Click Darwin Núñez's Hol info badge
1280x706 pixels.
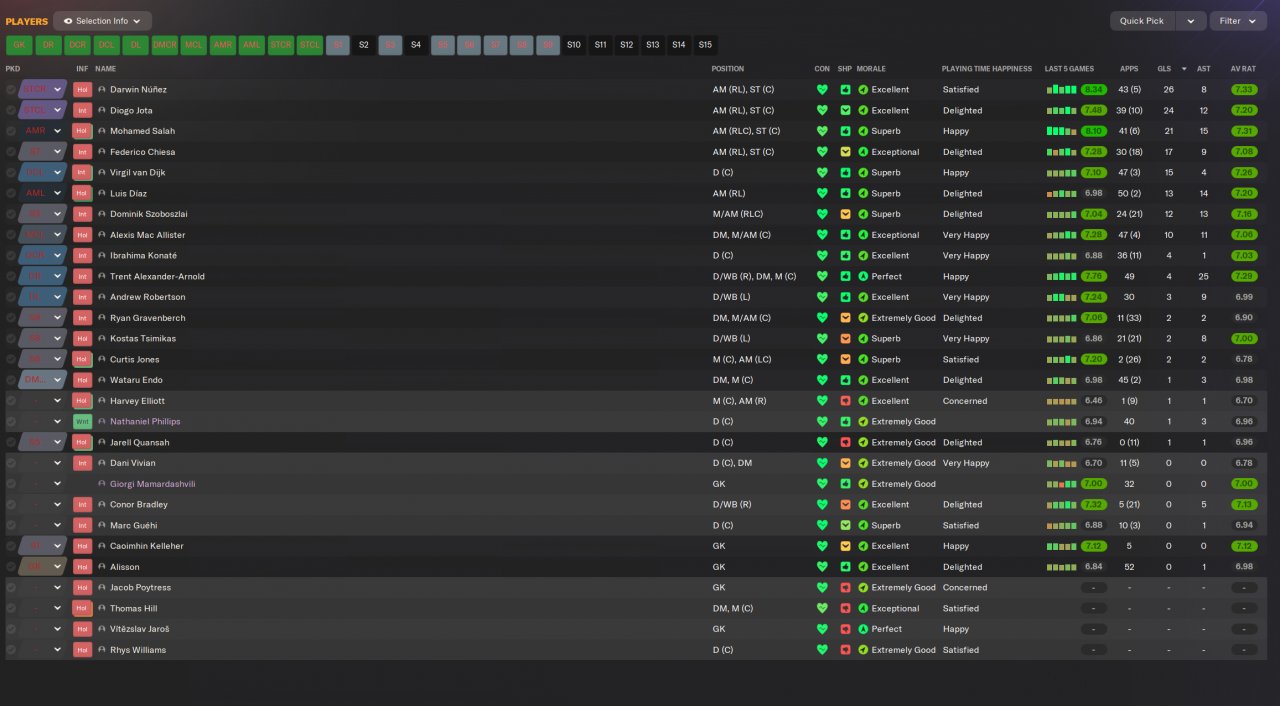coord(82,90)
